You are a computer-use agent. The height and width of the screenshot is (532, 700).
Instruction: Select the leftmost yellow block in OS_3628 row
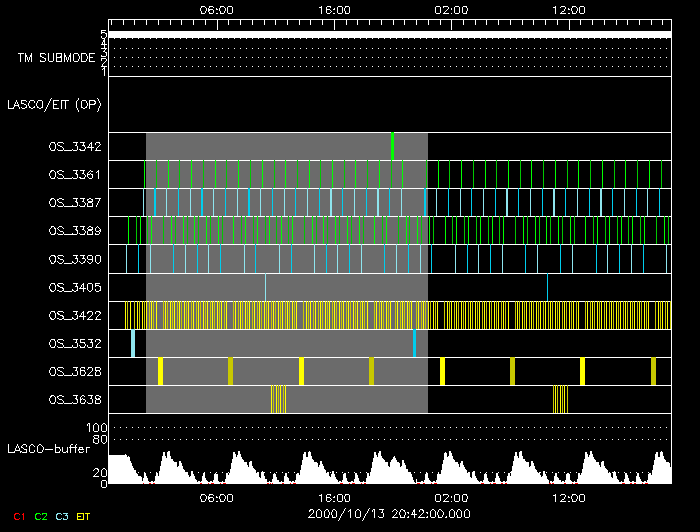pos(160,371)
